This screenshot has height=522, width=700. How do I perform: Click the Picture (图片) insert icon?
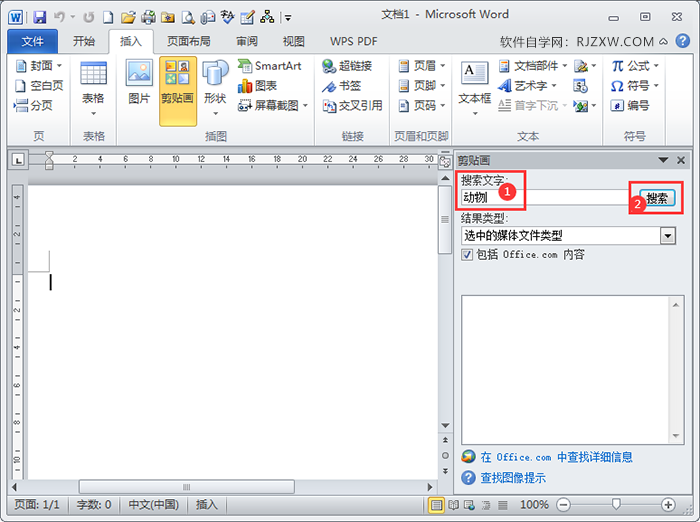(139, 82)
